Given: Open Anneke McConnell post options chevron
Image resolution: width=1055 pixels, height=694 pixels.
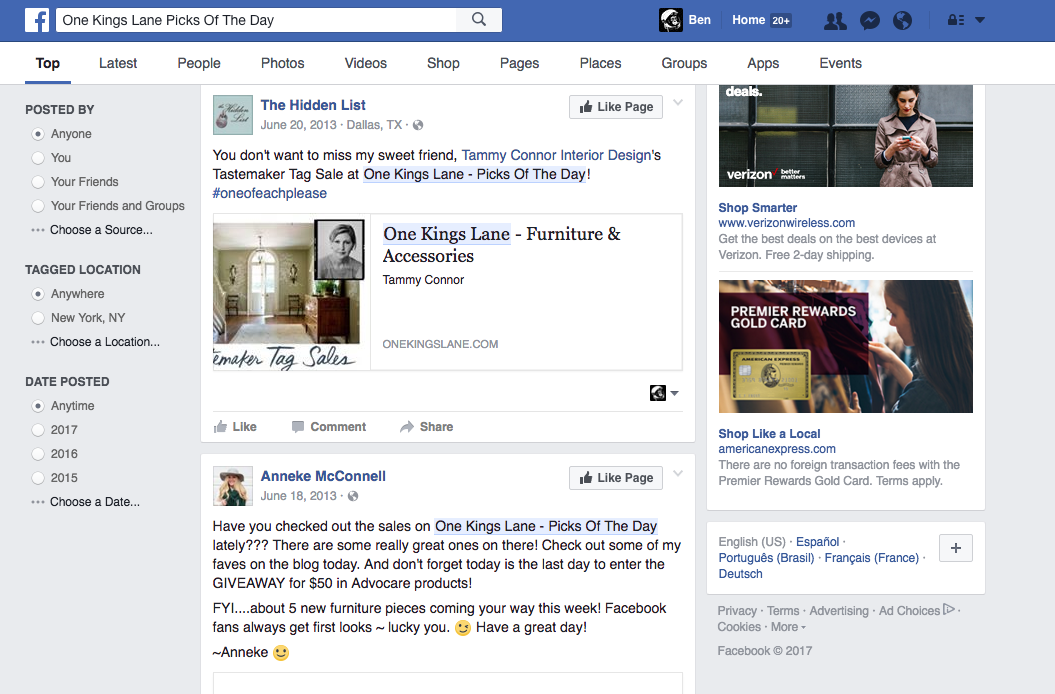Looking at the screenshot, I should [678, 474].
